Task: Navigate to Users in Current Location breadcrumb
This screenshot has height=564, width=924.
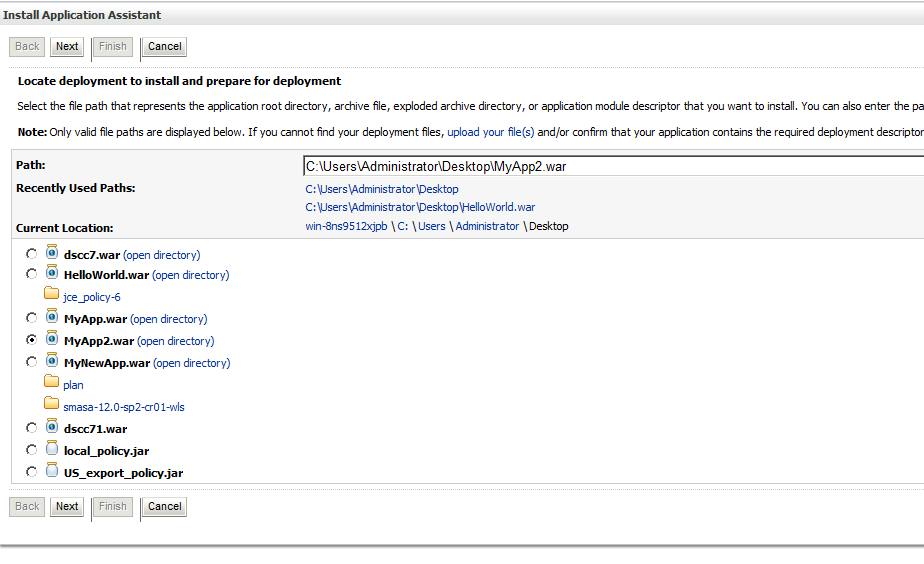Action: point(432,226)
